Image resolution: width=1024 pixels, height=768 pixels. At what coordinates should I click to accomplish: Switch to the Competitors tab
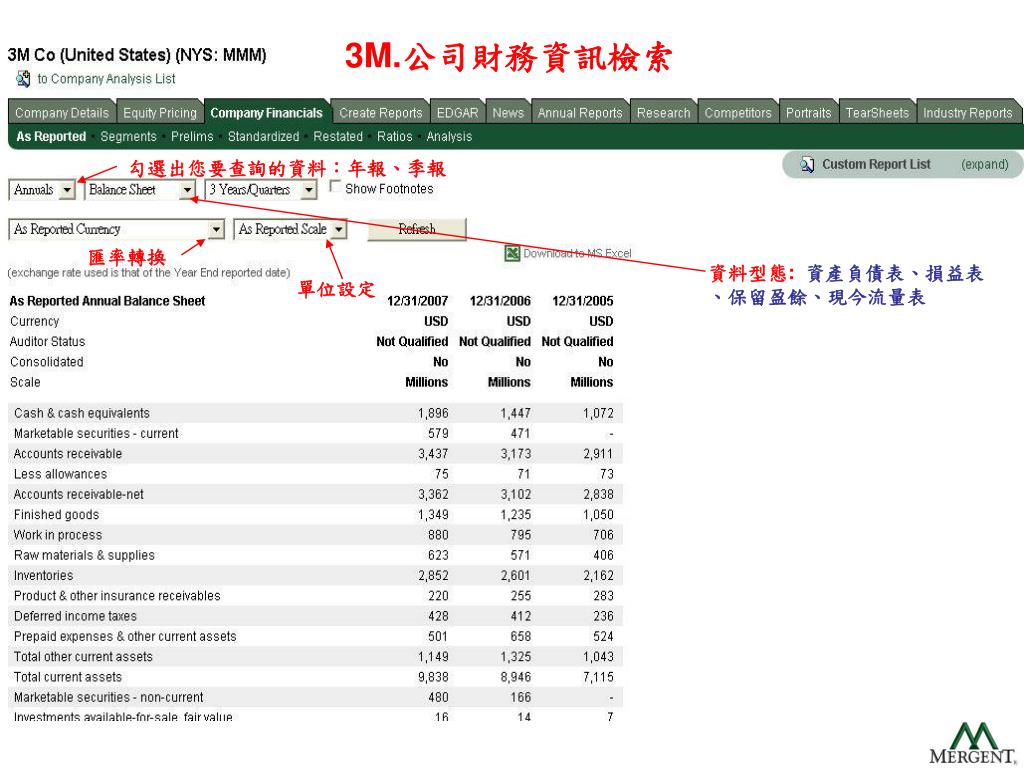coord(738,113)
